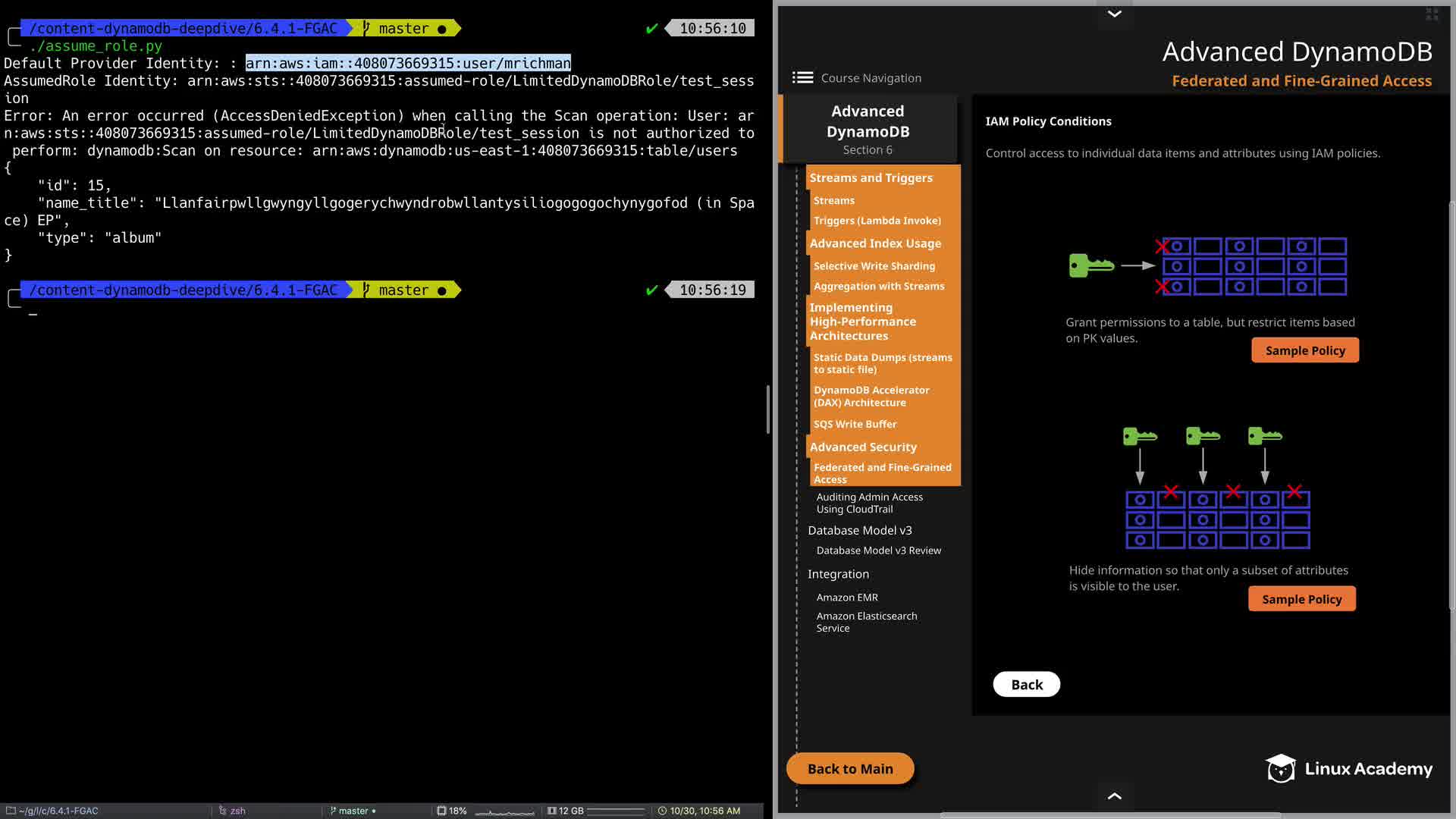Click the terminal vertical scrollbar handle

[767, 409]
